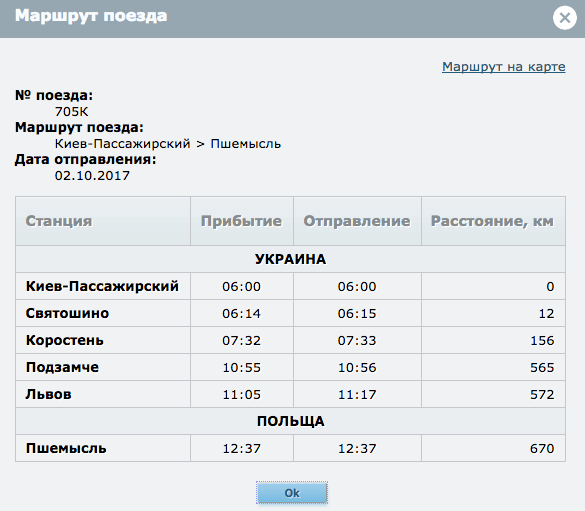
Task: Click the departure date 02.10.2017
Action: click(92, 175)
